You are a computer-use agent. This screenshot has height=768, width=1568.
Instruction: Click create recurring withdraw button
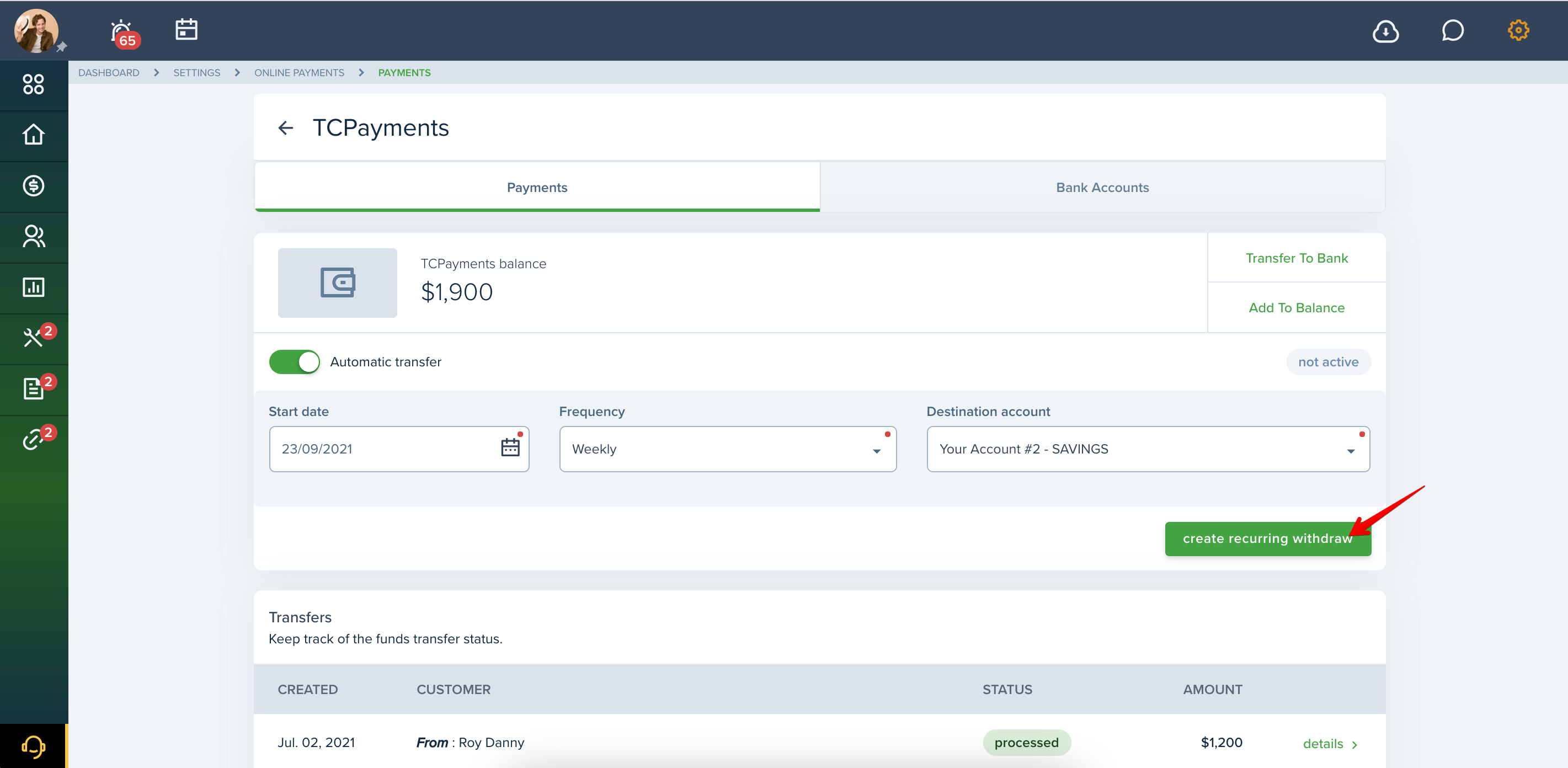[x=1268, y=538]
